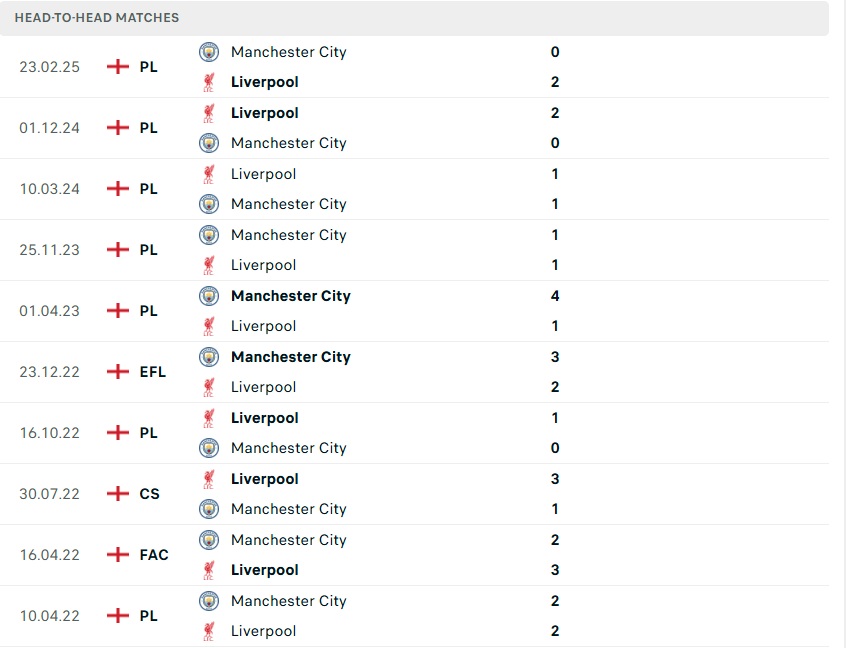The height and width of the screenshot is (648, 846).
Task: Open Liverpool team from the 23.02.25 match
Action: tap(264, 82)
